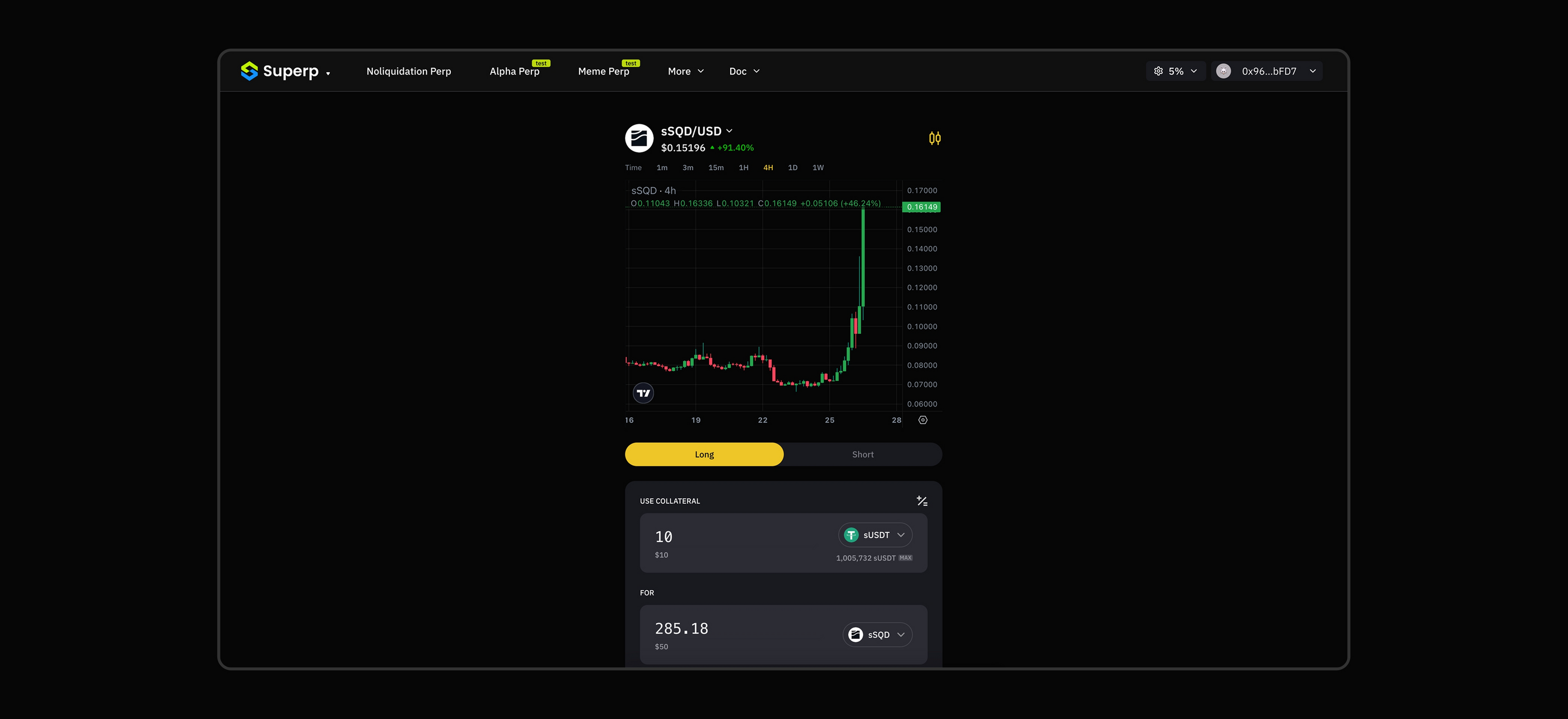This screenshot has height=719, width=1568.
Task: Click the slippage settings gear icon
Action: click(x=1158, y=71)
